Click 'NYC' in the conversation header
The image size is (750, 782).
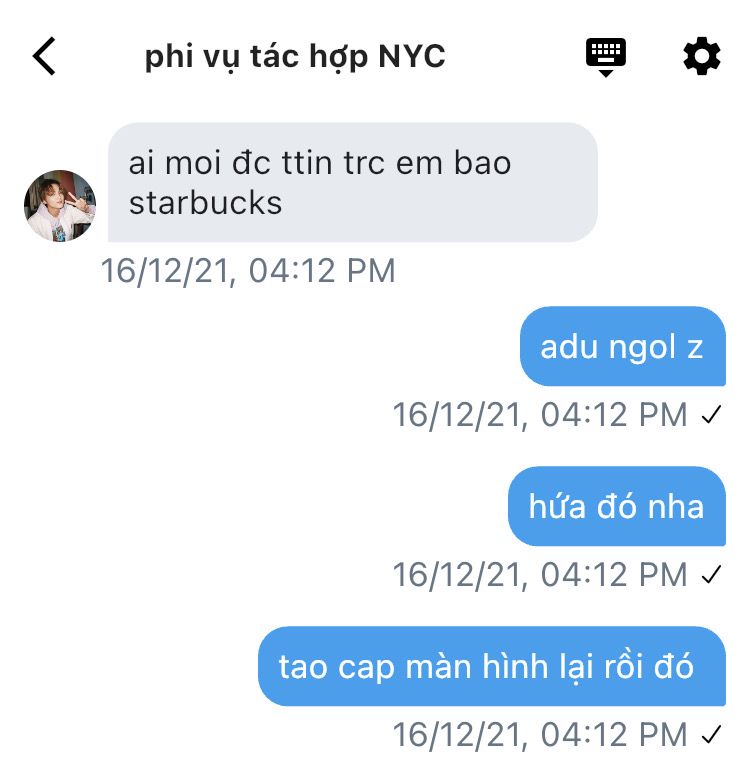coord(412,56)
